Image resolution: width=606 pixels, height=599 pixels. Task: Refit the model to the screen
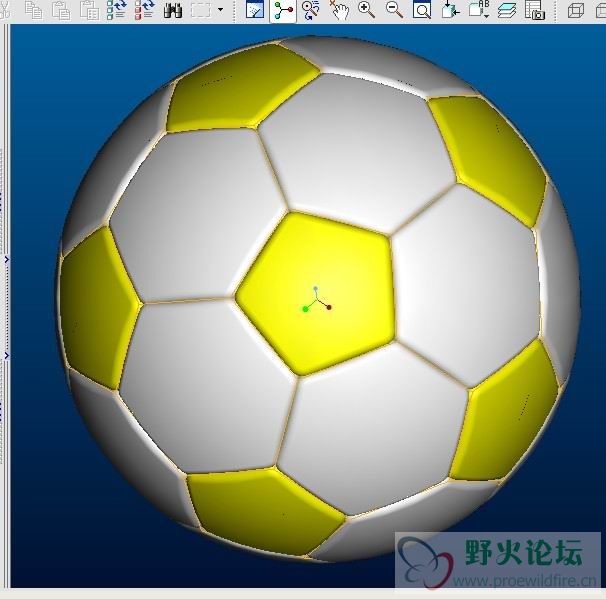pos(422,10)
